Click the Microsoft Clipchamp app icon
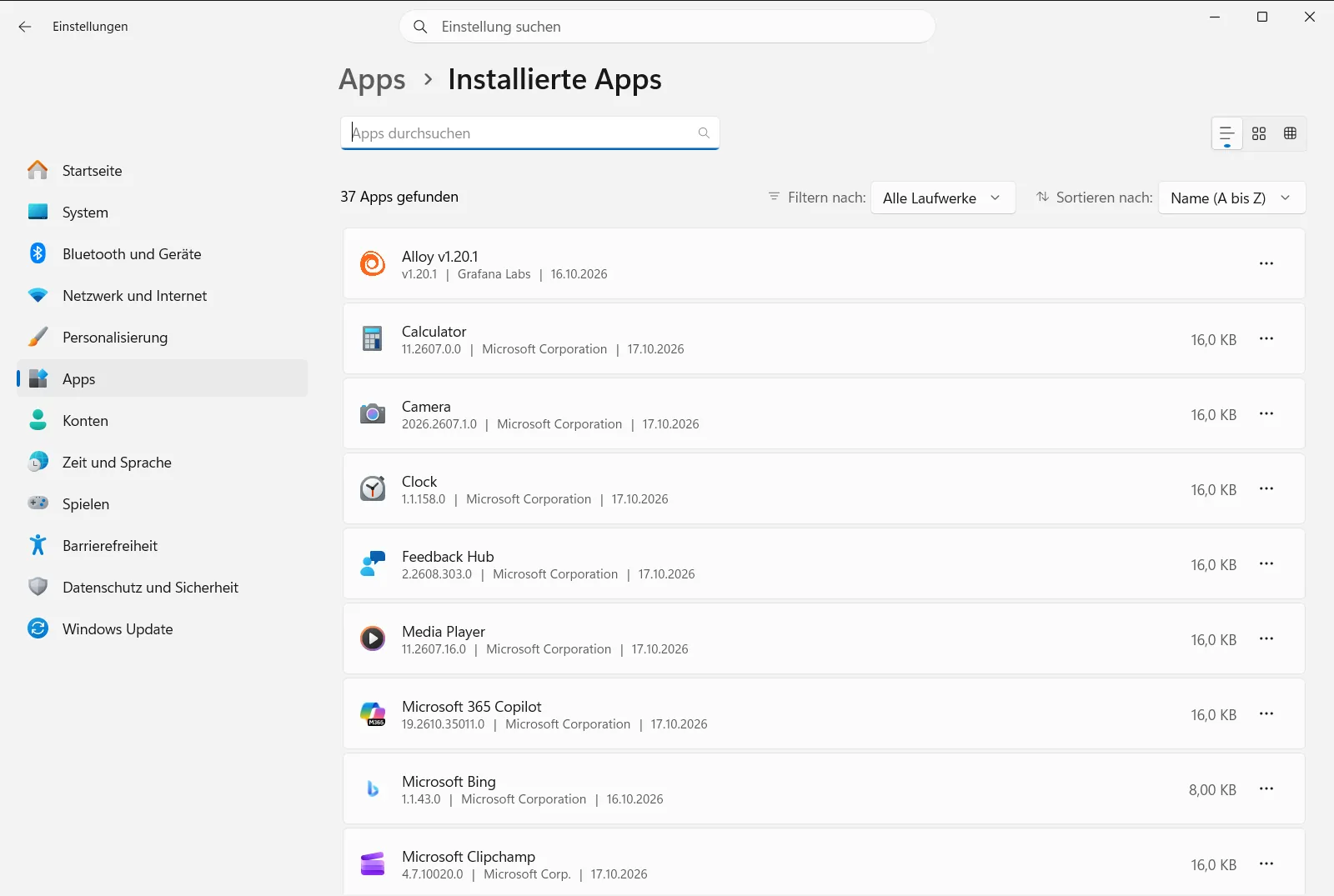Viewport: 1334px width, 896px height. [373, 863]
